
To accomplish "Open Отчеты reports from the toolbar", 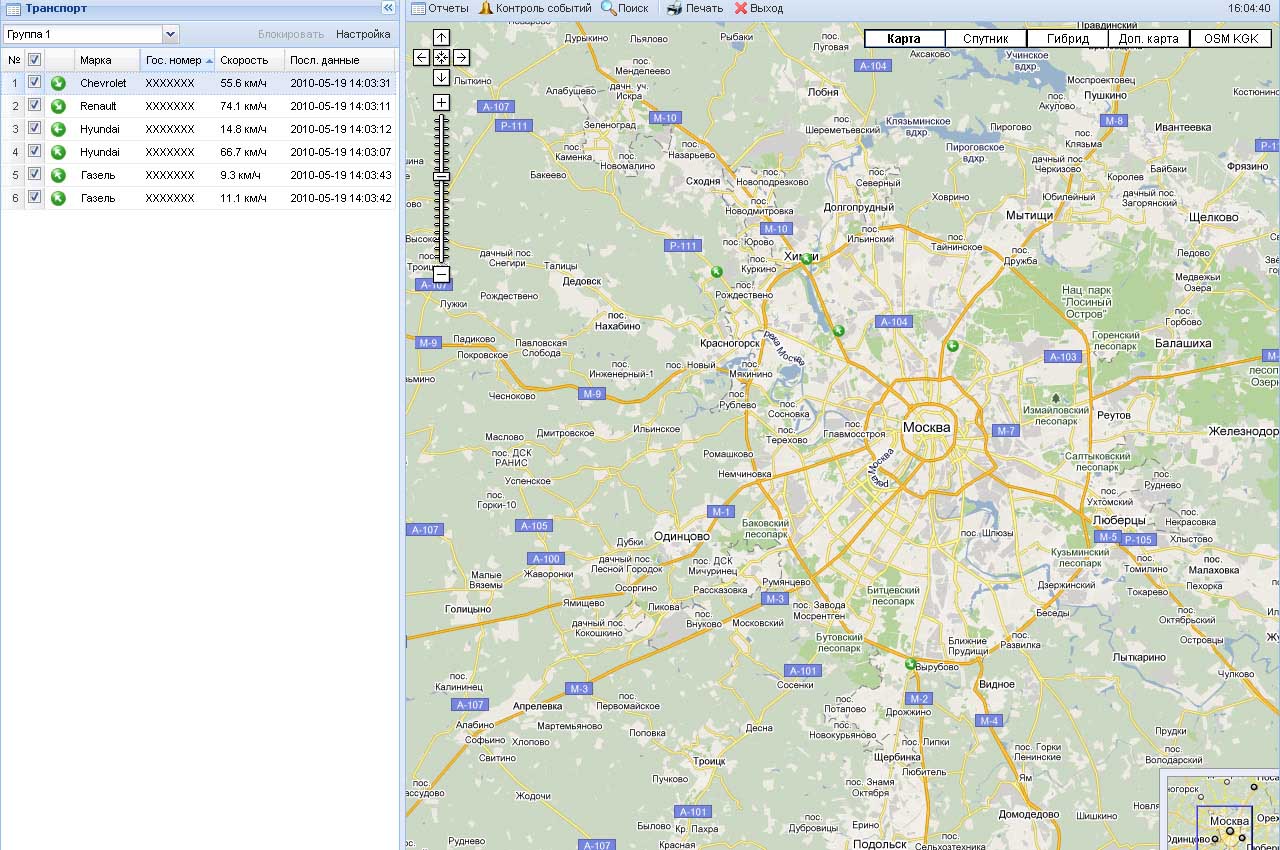I will point(440,8).
